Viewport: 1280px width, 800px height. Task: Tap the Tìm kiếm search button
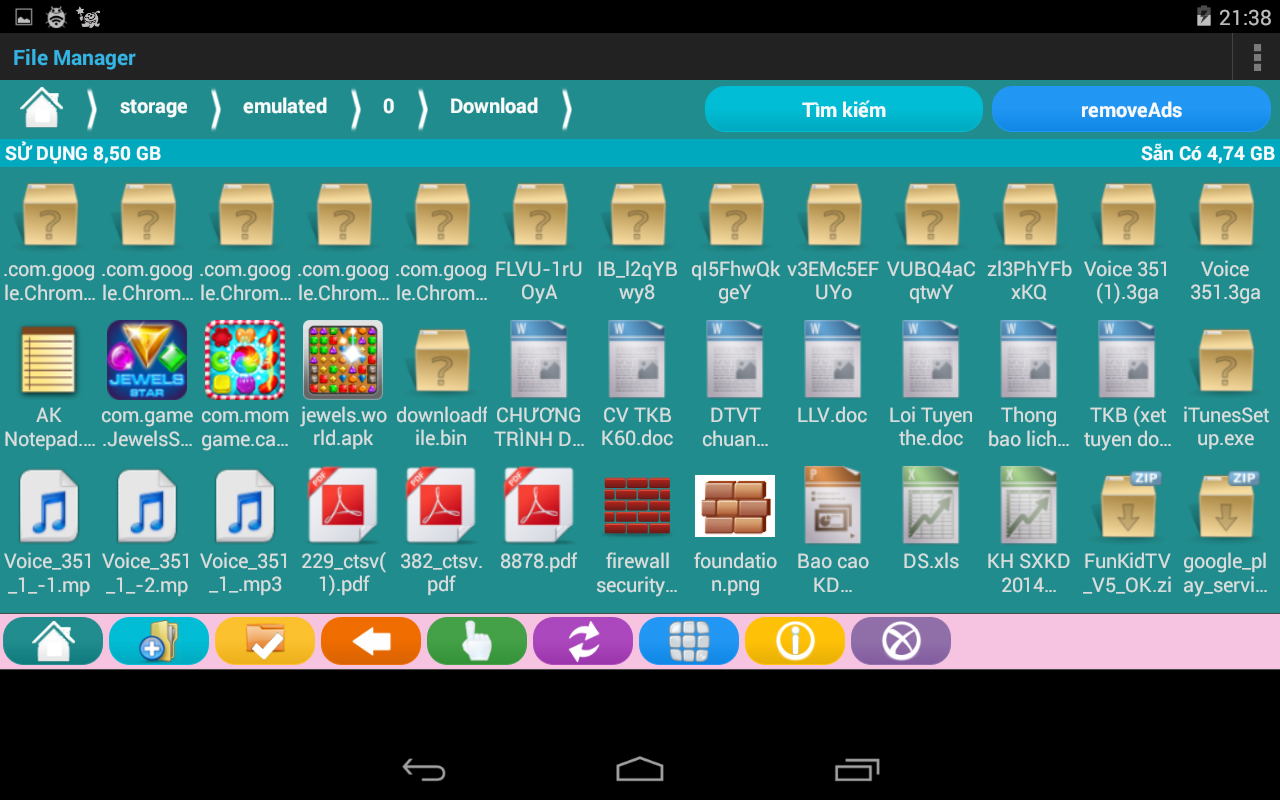pyautogui.click(x=844, y=109)
